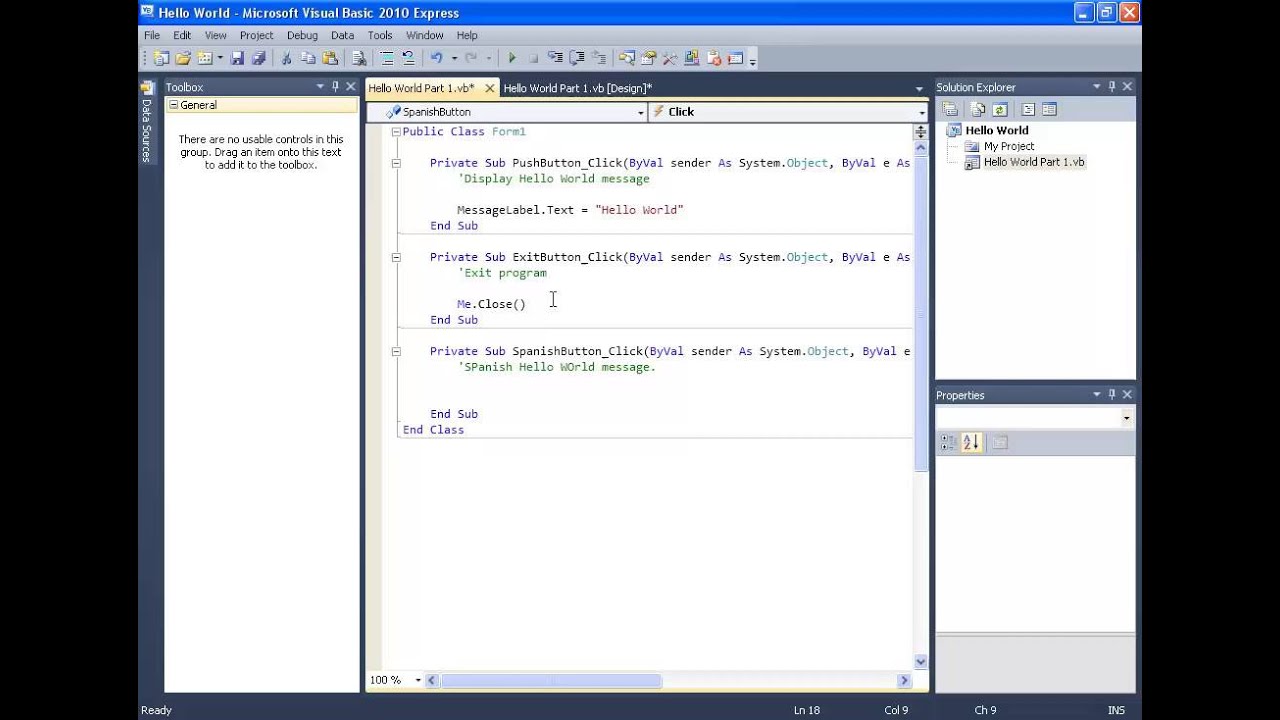The image size is (1280, 720).
Task: Open the Tools menu
Action: (380, 35)
